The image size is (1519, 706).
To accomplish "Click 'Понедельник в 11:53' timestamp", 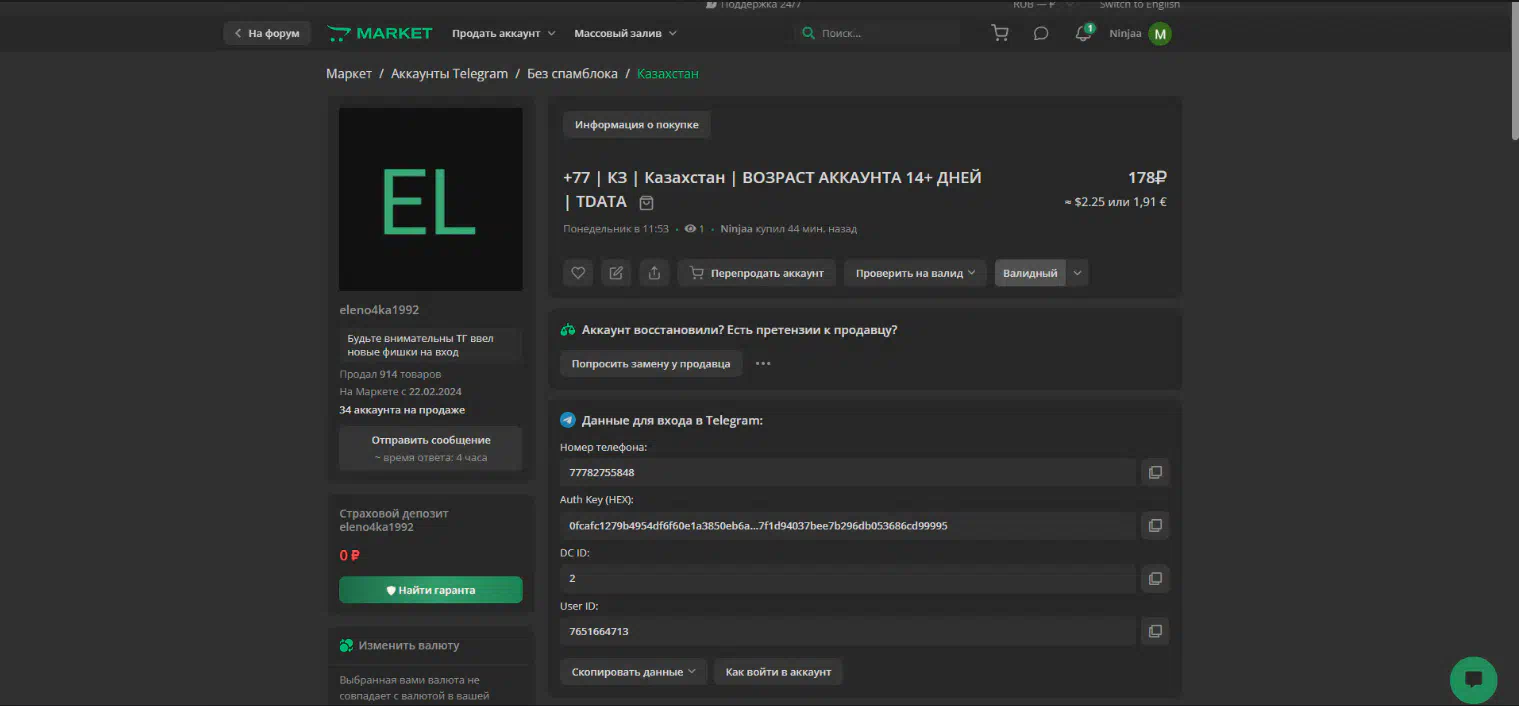I will (616, 229).
